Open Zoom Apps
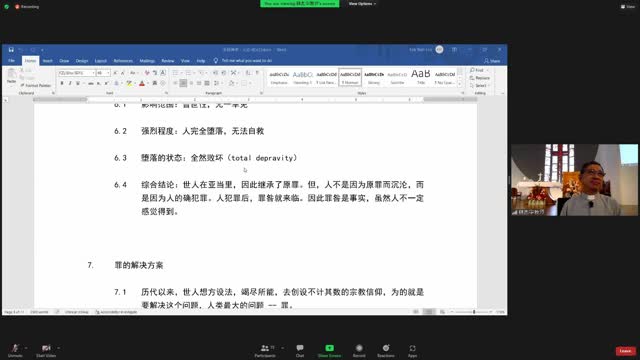 (x=413, y=350)
